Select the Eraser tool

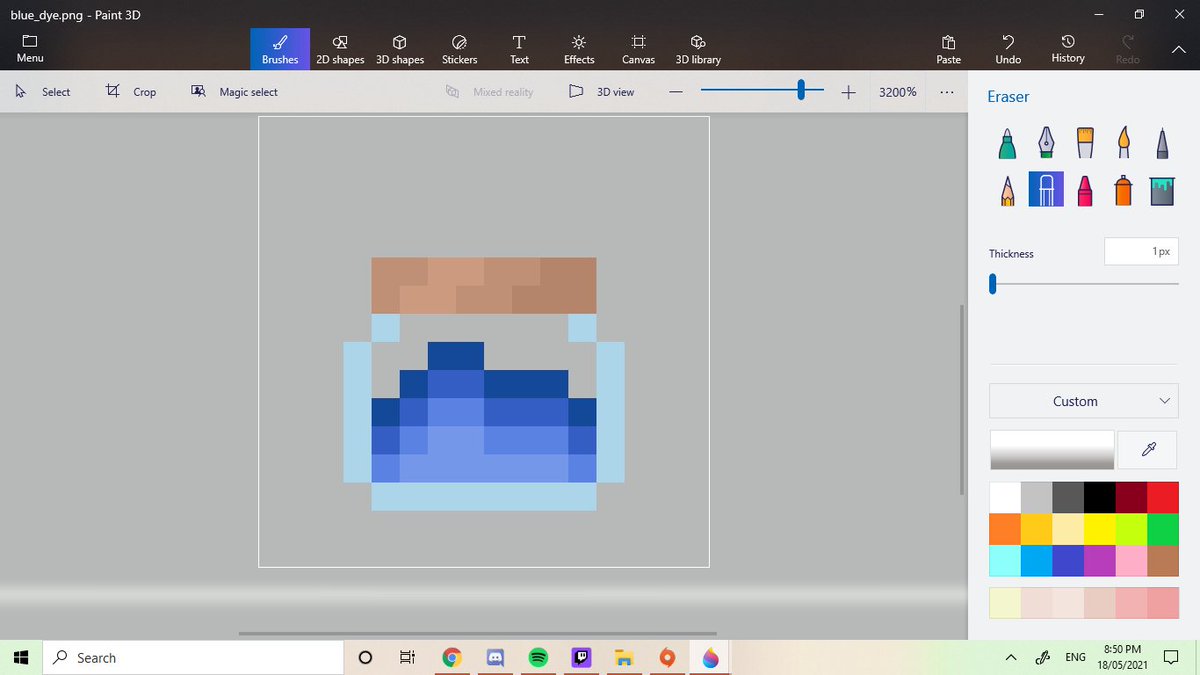click(1046, 189)
